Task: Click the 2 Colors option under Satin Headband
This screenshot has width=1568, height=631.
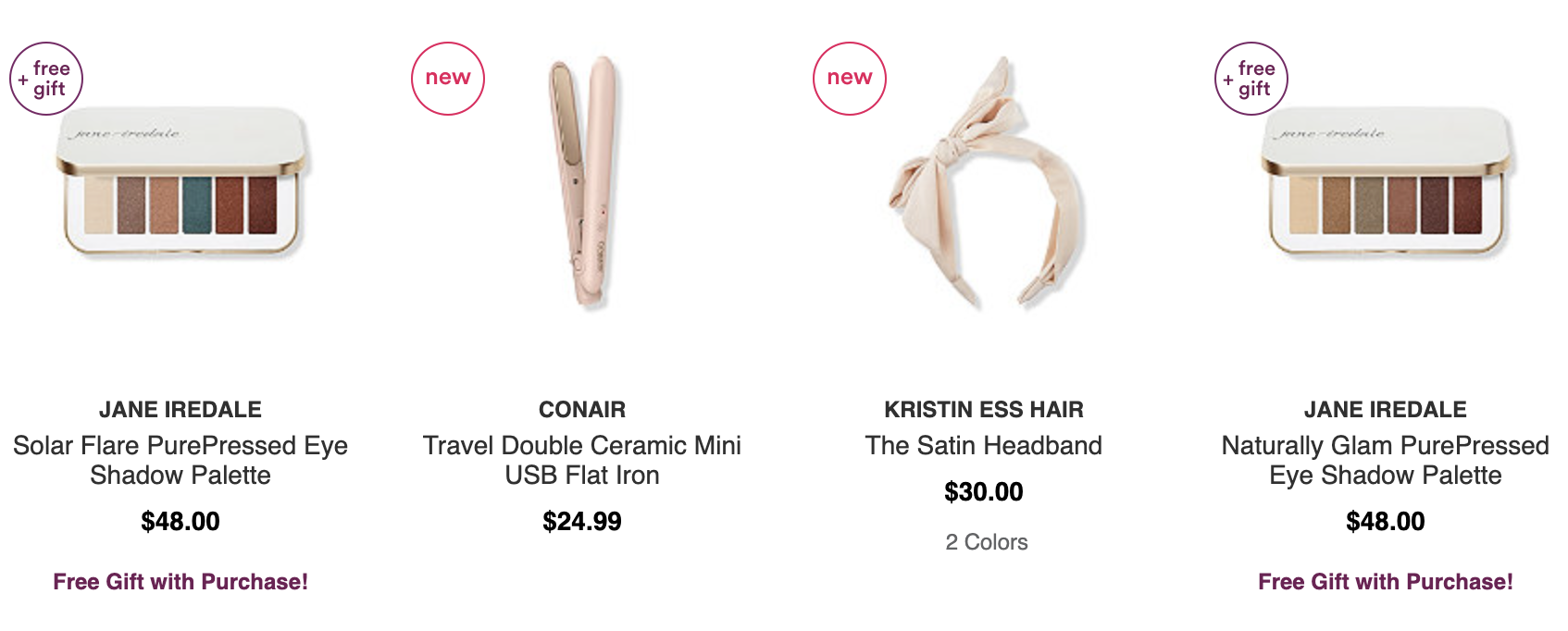Action: (x=987, y=542)
